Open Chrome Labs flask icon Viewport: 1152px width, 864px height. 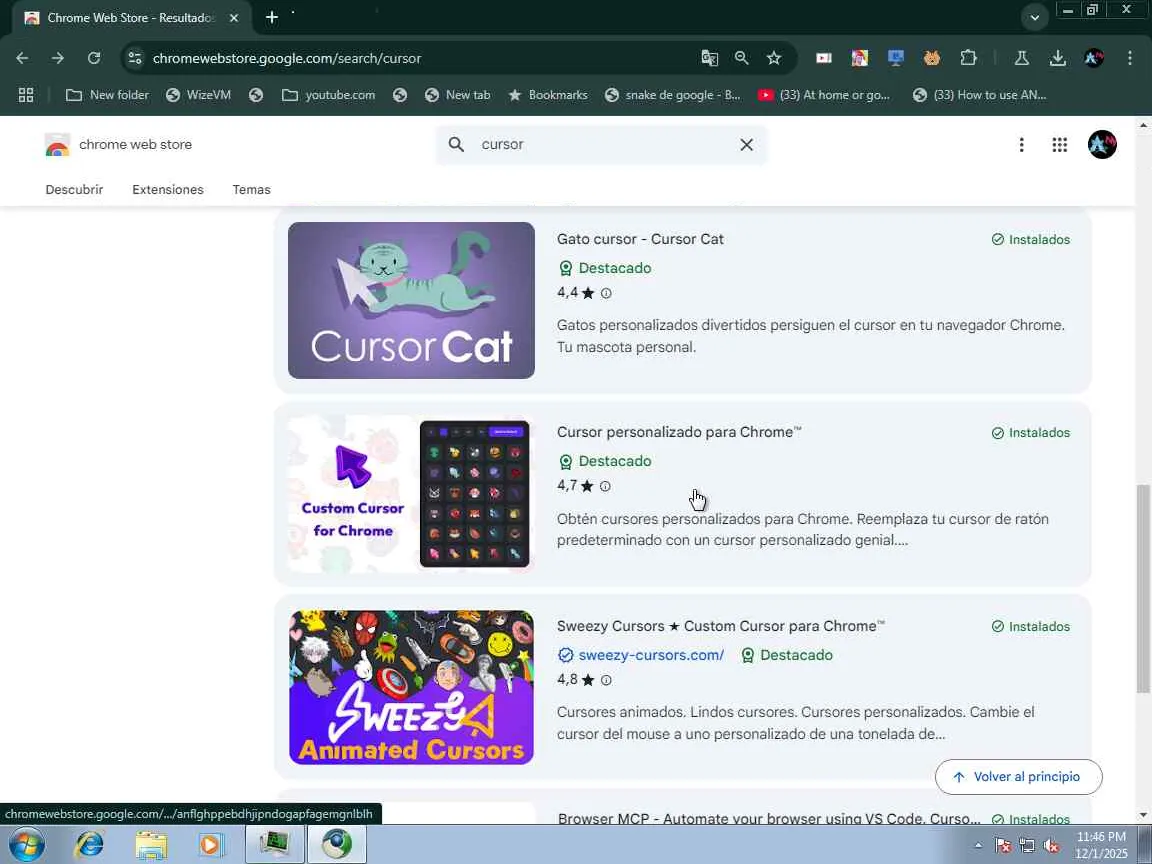tap(1021, 58)
